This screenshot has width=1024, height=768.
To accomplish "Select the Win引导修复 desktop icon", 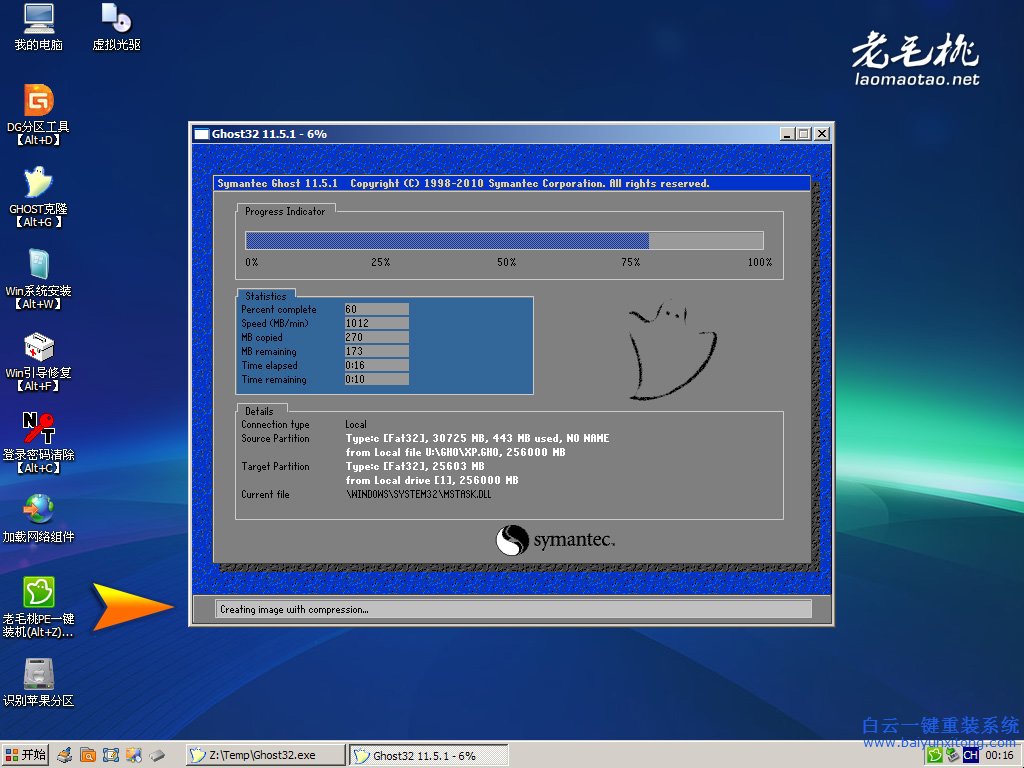I will coord(38,347).
